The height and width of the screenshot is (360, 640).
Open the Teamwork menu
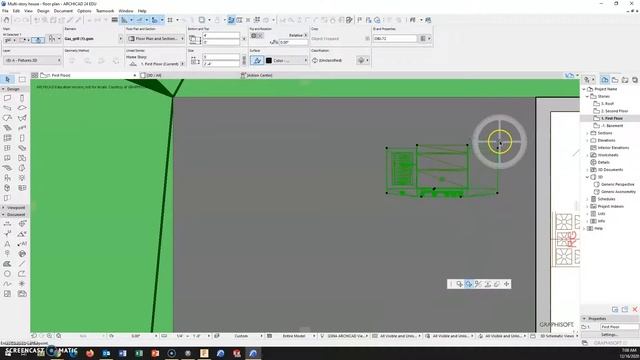pos(105,11)
